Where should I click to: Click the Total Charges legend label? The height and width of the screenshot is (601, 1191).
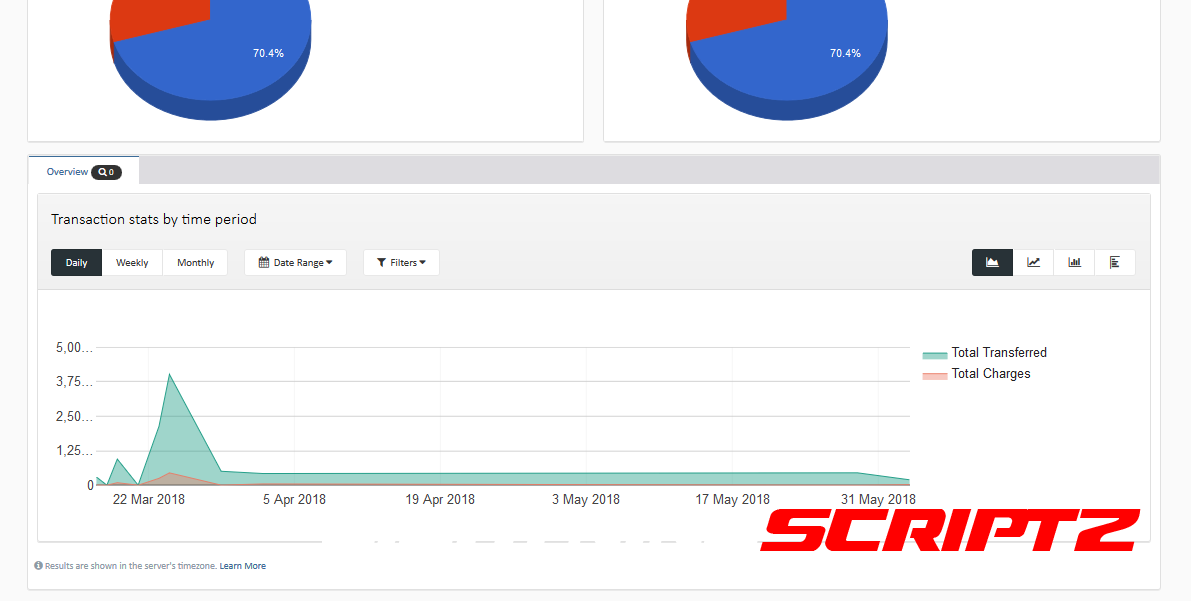pos(991,374)
